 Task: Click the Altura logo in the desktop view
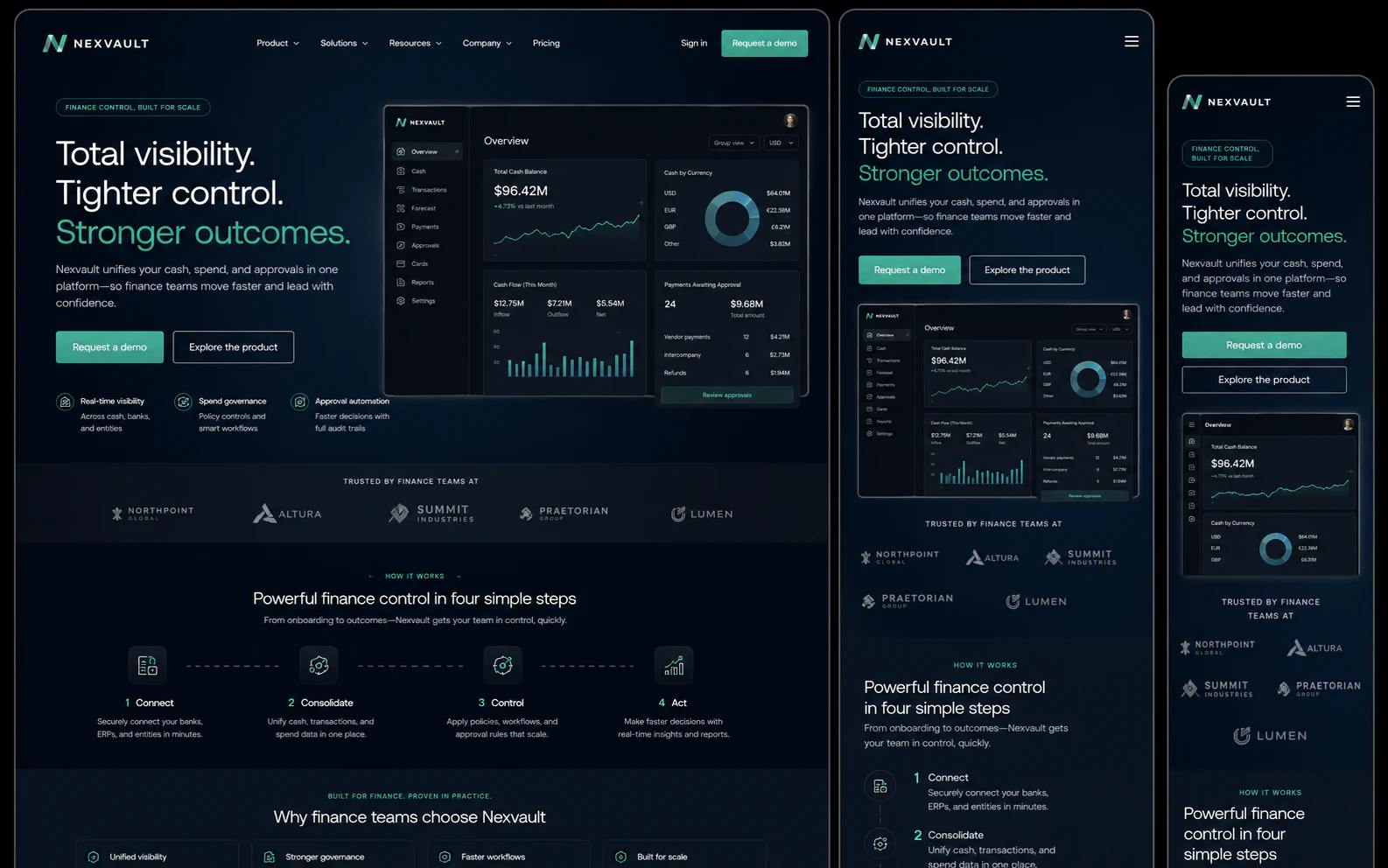coord(287,513)
